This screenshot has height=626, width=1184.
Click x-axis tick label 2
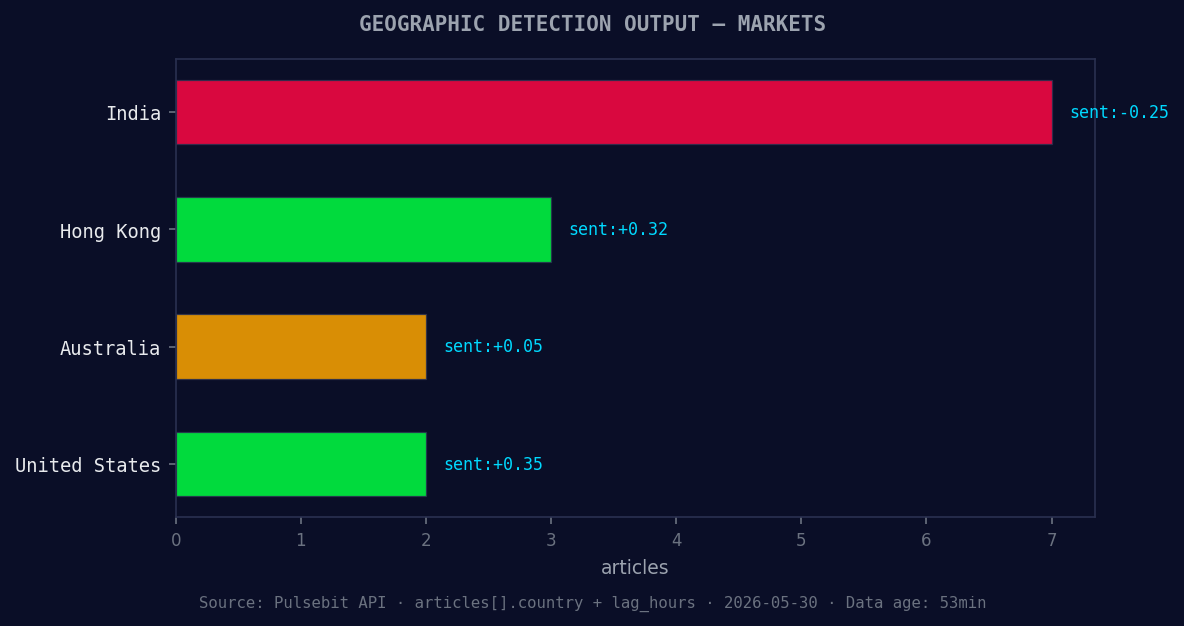pyautogui.click(x=426, y=540)
